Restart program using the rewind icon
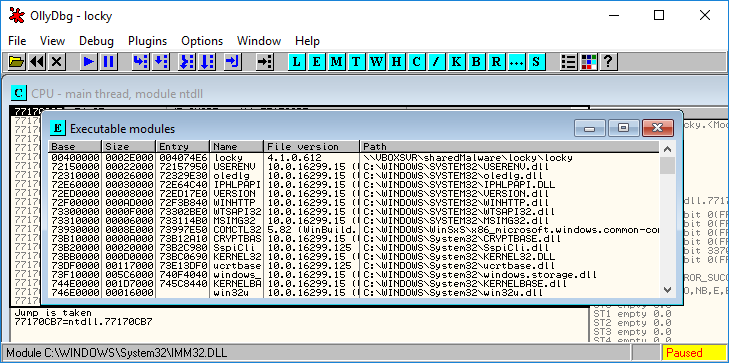The width and height of the screenshot is (729, 363). pyautogui.click(x=37, y=61)
